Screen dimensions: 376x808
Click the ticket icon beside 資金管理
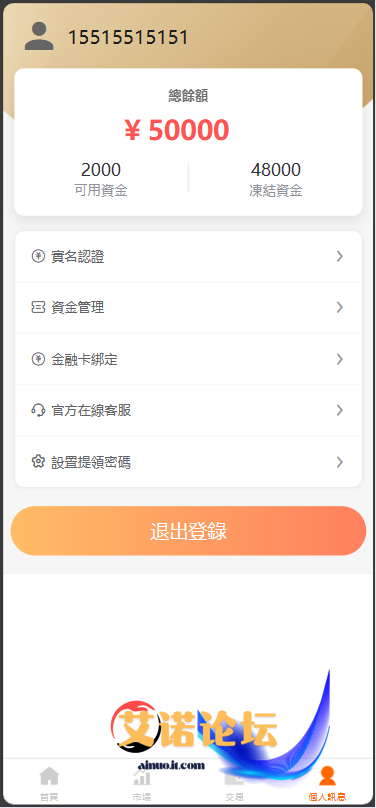38,308
